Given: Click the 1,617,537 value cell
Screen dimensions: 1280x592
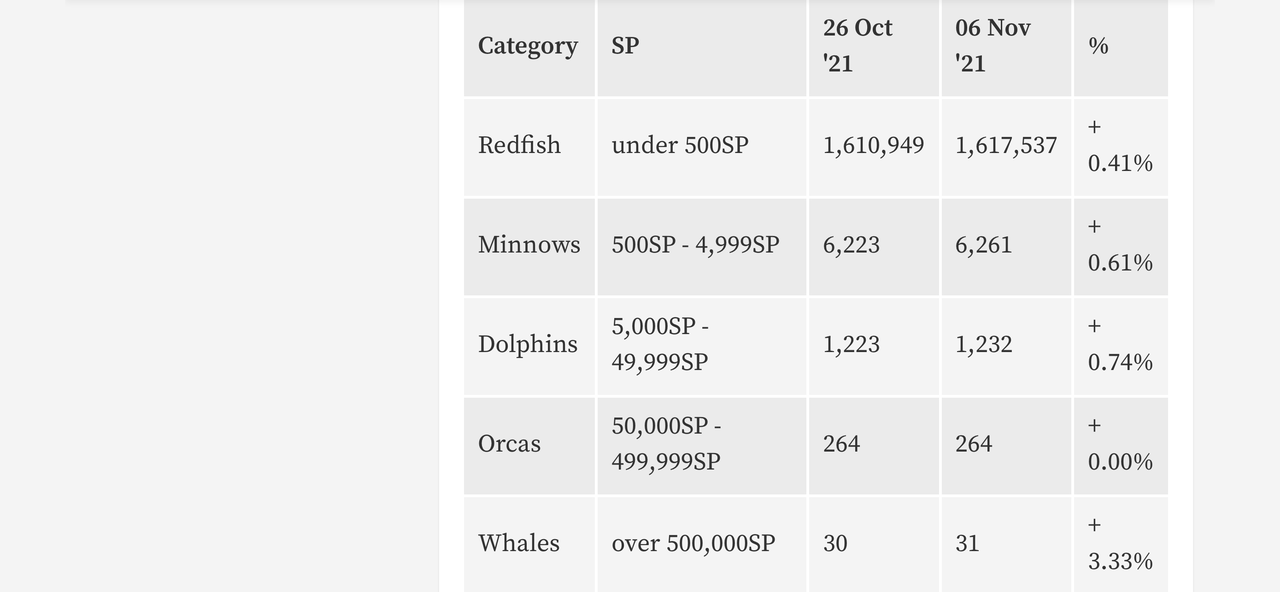Looking at the screenshot, I should [1006, 146].
